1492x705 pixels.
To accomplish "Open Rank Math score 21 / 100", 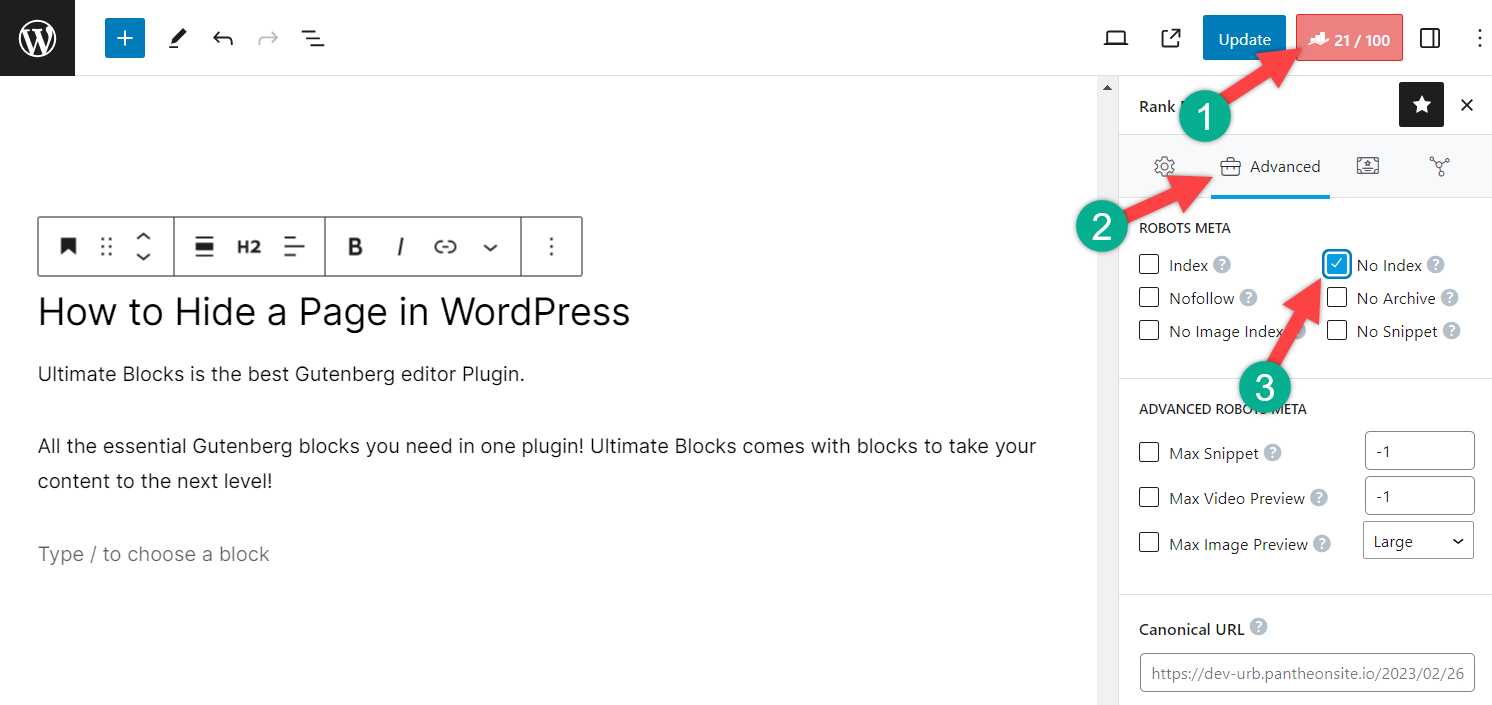I will pyautogui.click(x=1349, y=39).
